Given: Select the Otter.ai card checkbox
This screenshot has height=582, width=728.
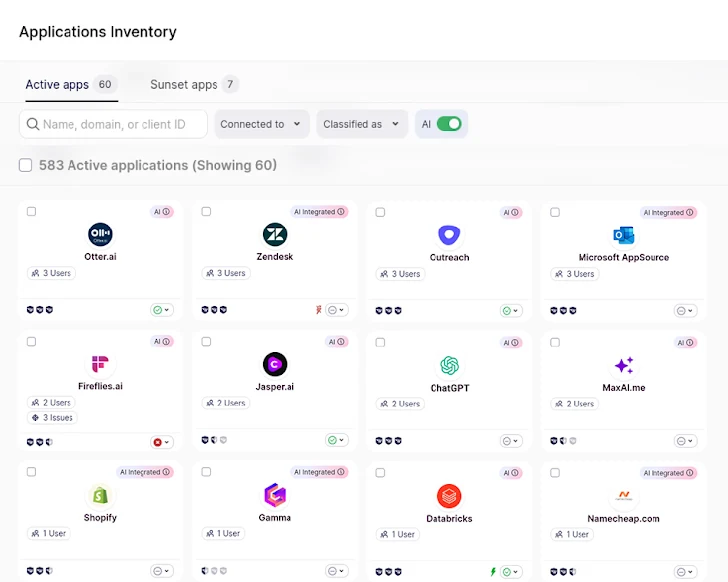Looking at the screenshot, I should [x=31, y=212].
